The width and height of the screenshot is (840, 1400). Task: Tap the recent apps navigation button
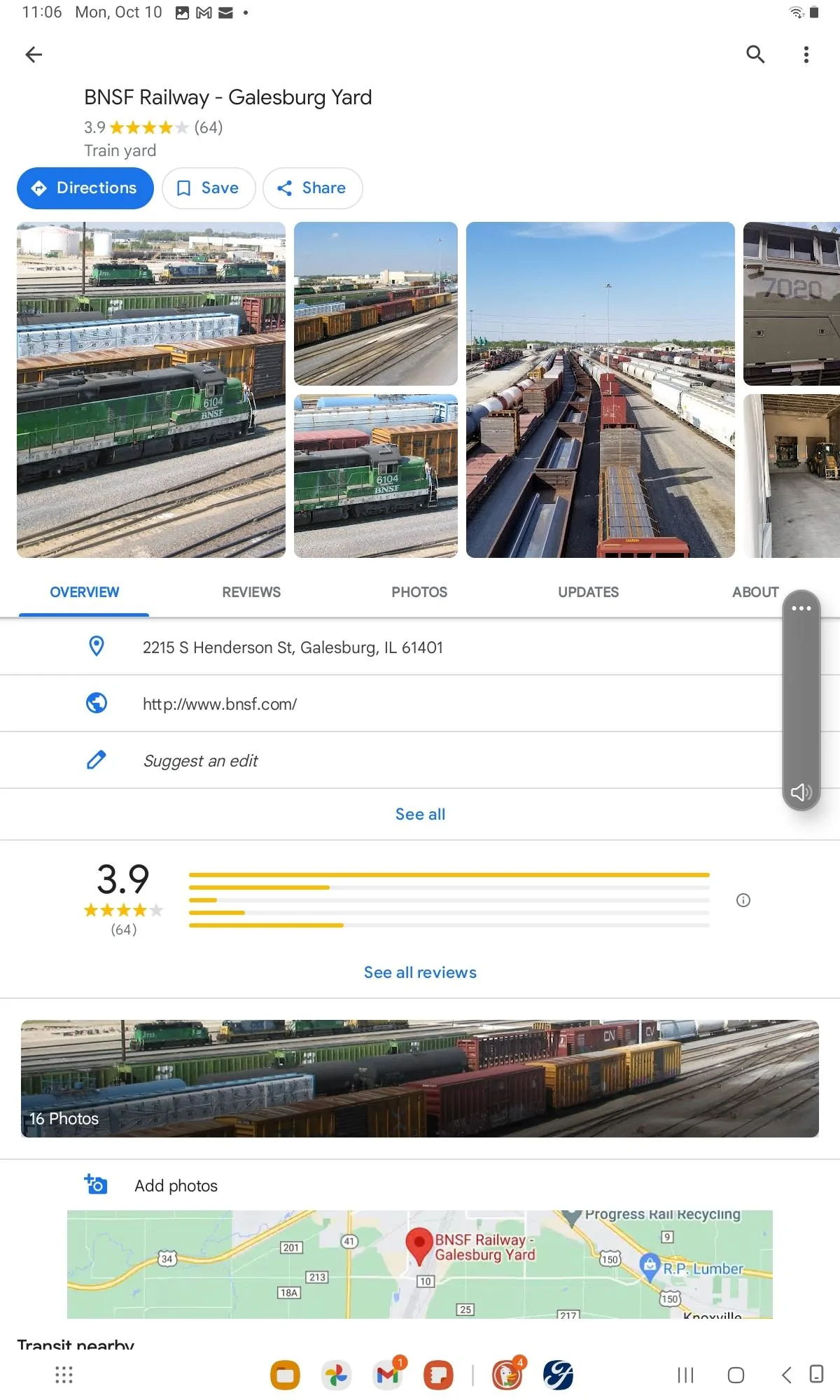pos(685,1375)
